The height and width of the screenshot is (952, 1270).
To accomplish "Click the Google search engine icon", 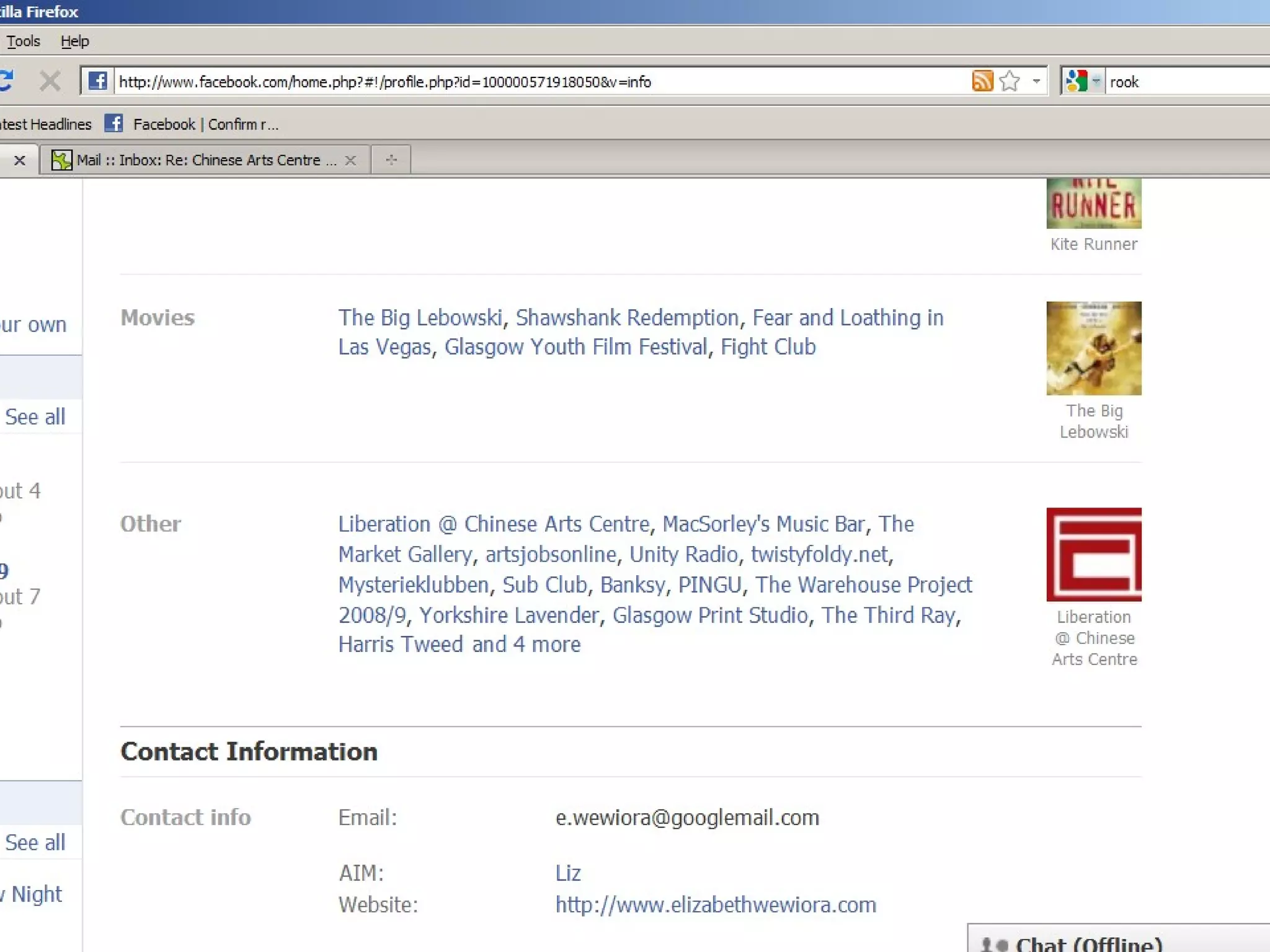I will click(1077, 81).
